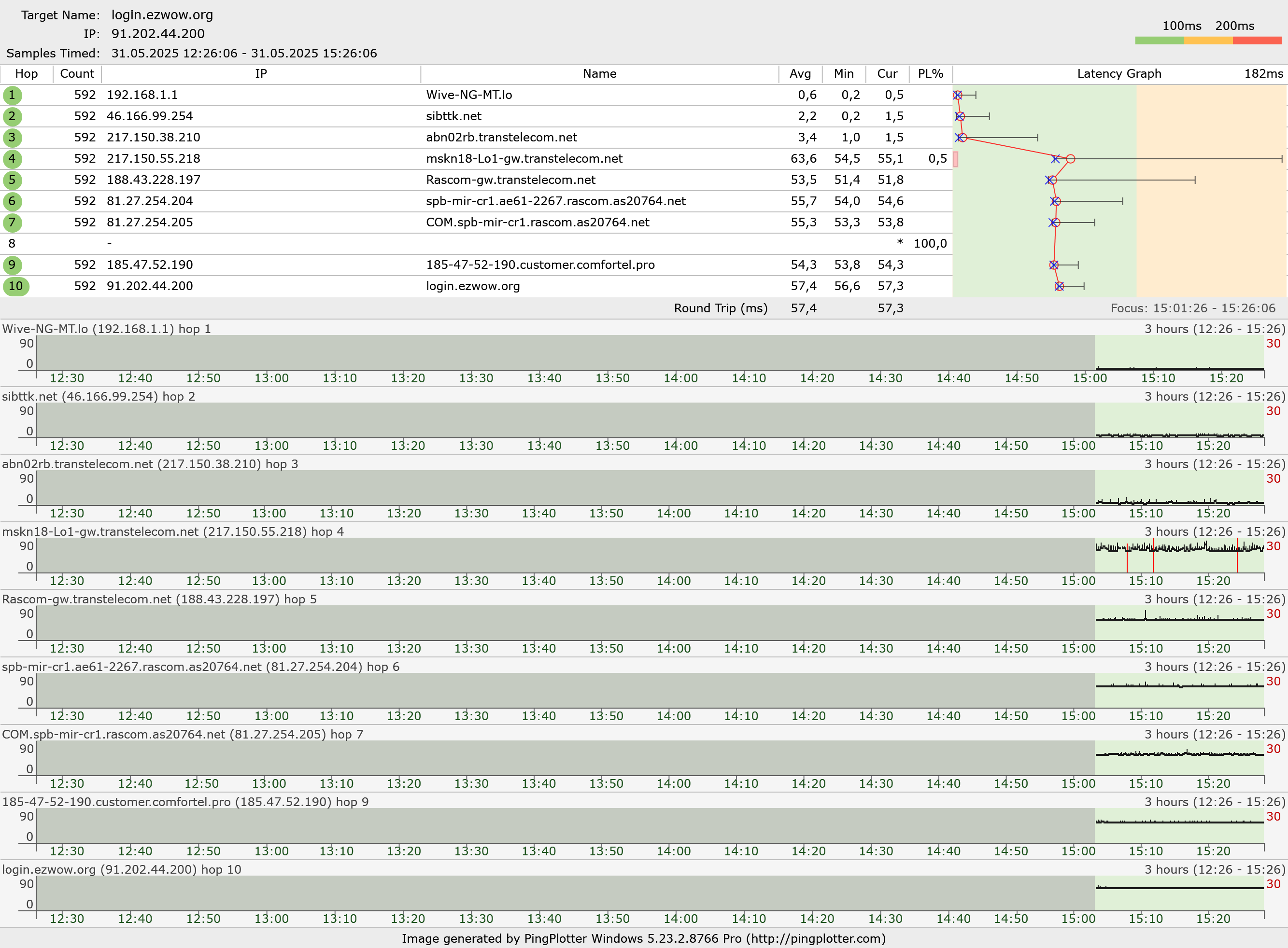Screen dimensions: 1288x948
Task: Click the name Wive-NG-MT.lo in the table
Action: tap(469, 95)
